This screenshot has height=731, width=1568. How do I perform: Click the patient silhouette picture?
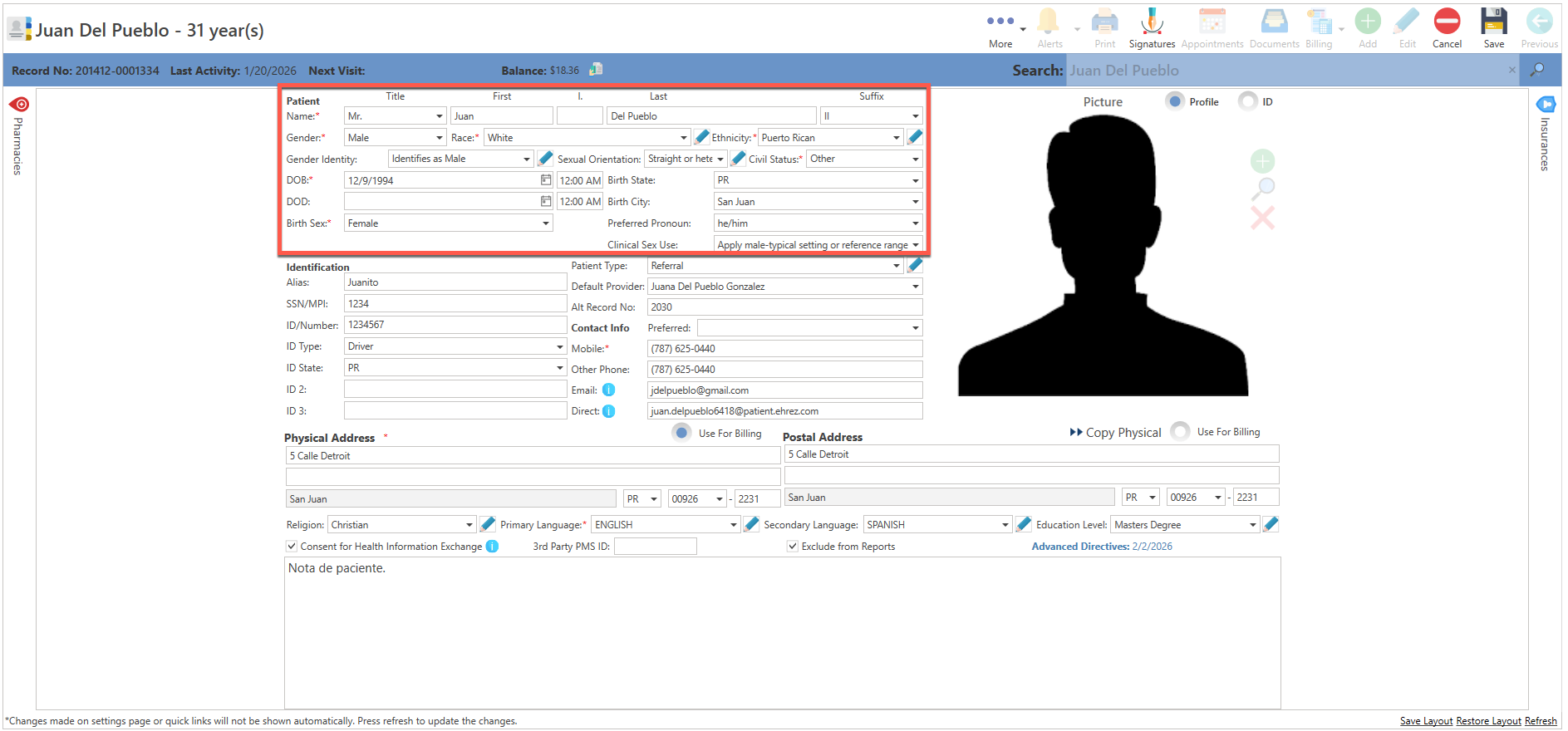(x=1103, y=255)
